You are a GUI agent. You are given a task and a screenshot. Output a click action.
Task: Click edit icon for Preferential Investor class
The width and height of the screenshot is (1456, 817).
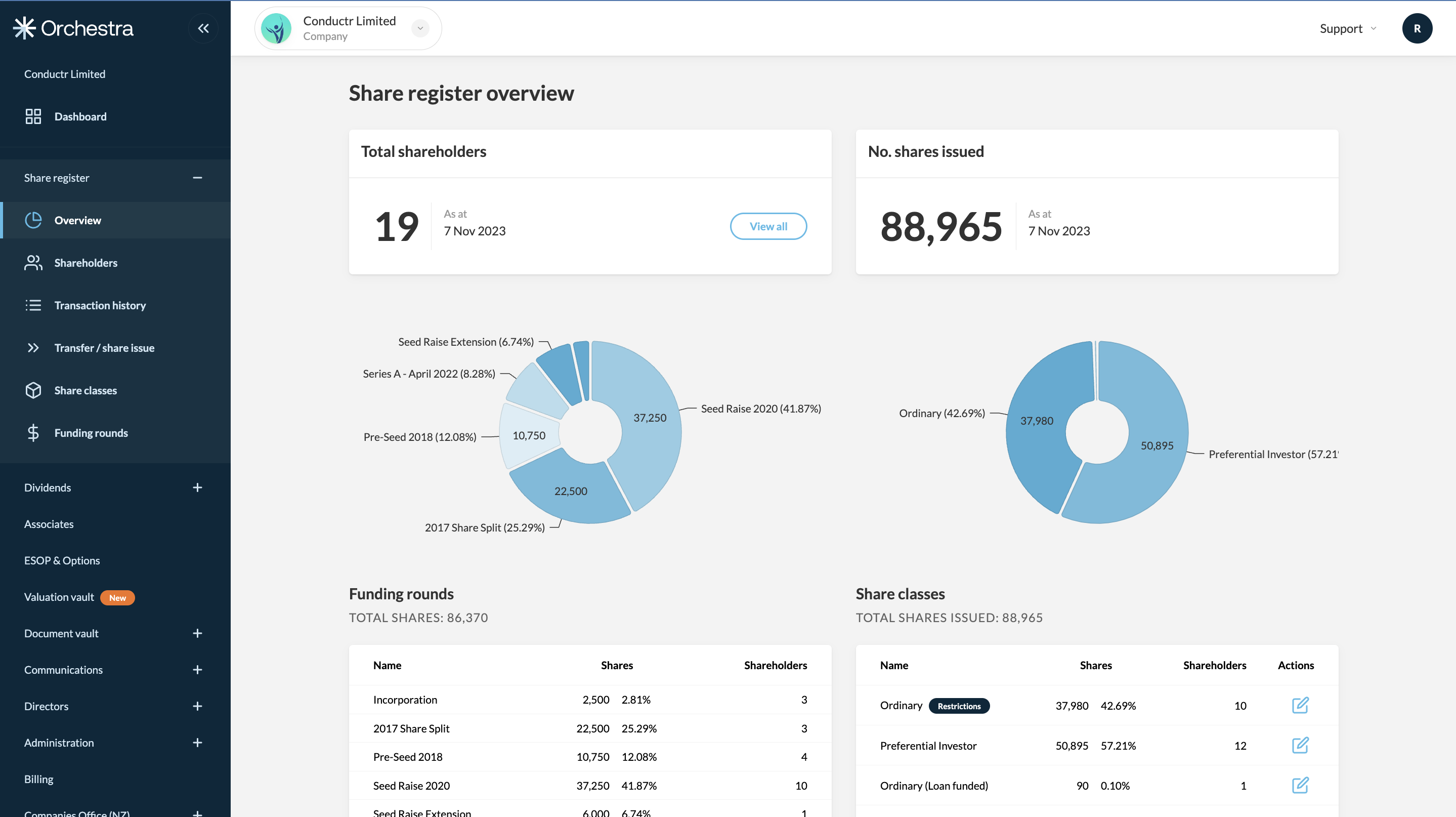point(1300,745)
